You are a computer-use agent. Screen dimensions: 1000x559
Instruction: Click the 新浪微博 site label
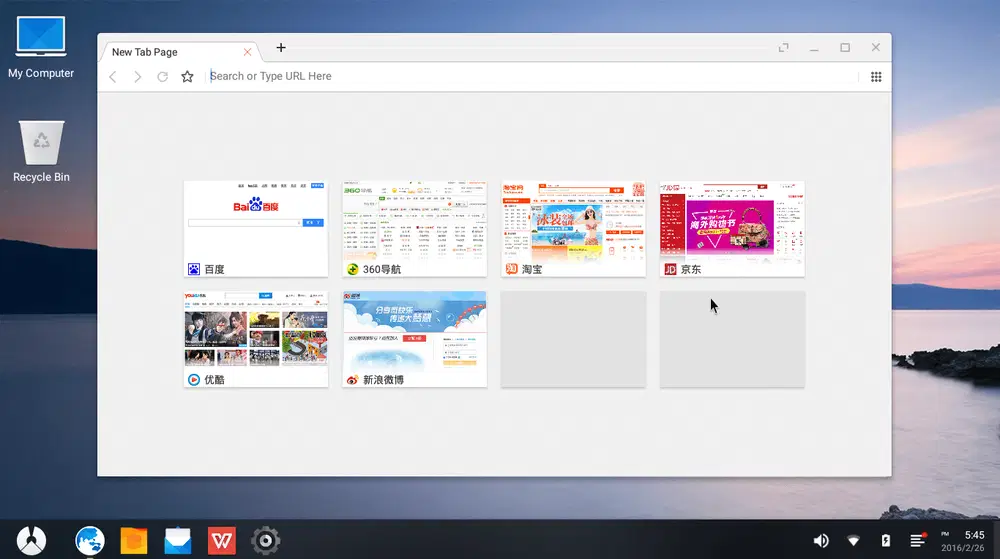tap(383, 380)
